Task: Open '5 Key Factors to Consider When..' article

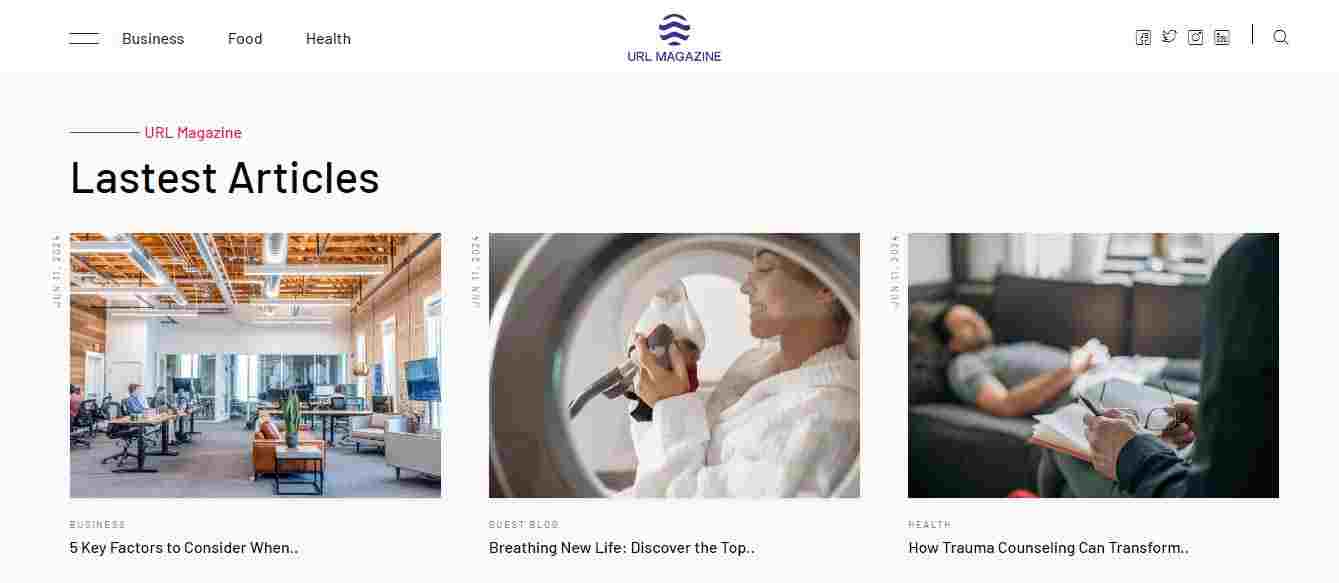Action: [x=184, y=548]
